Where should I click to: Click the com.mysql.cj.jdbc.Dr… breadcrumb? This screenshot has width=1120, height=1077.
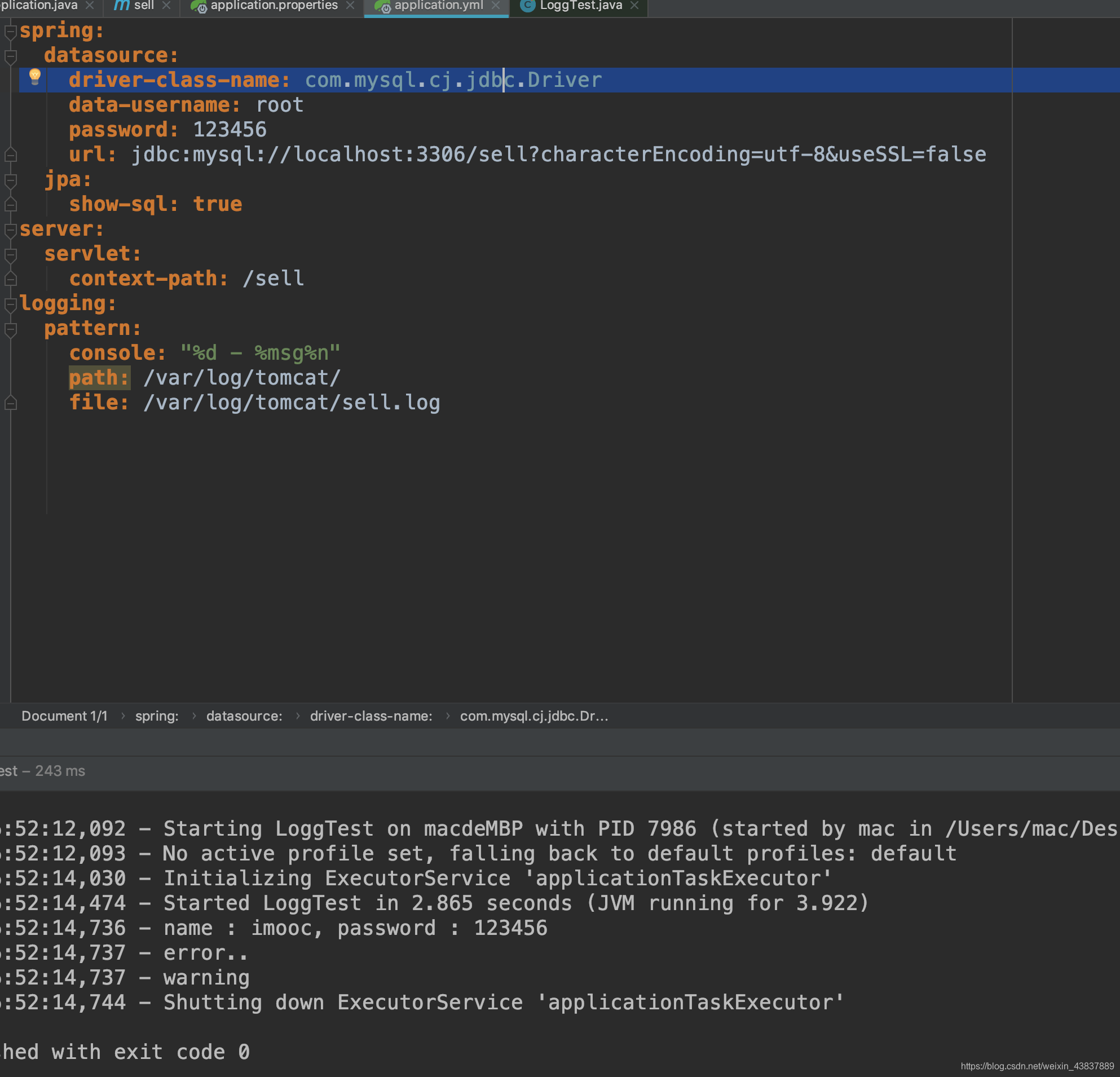tap(533, 716)
